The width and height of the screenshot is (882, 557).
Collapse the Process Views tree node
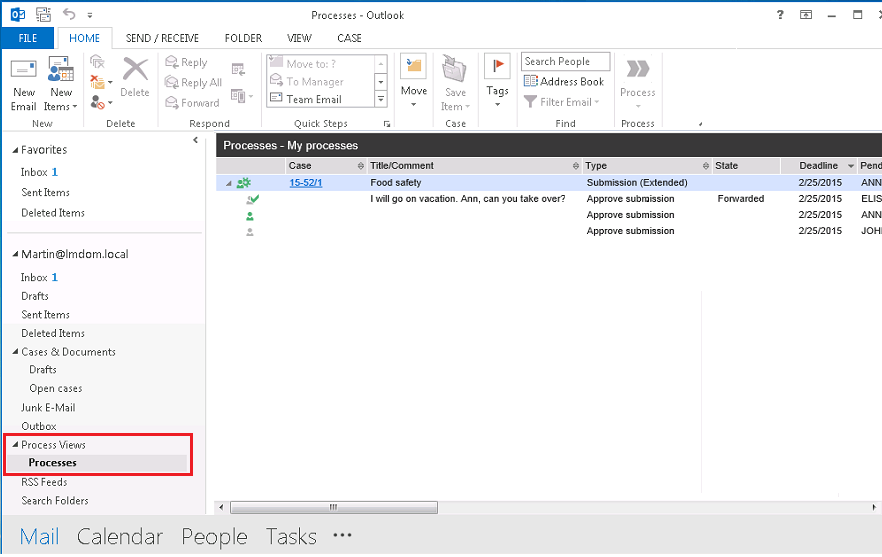pos(14,445)
